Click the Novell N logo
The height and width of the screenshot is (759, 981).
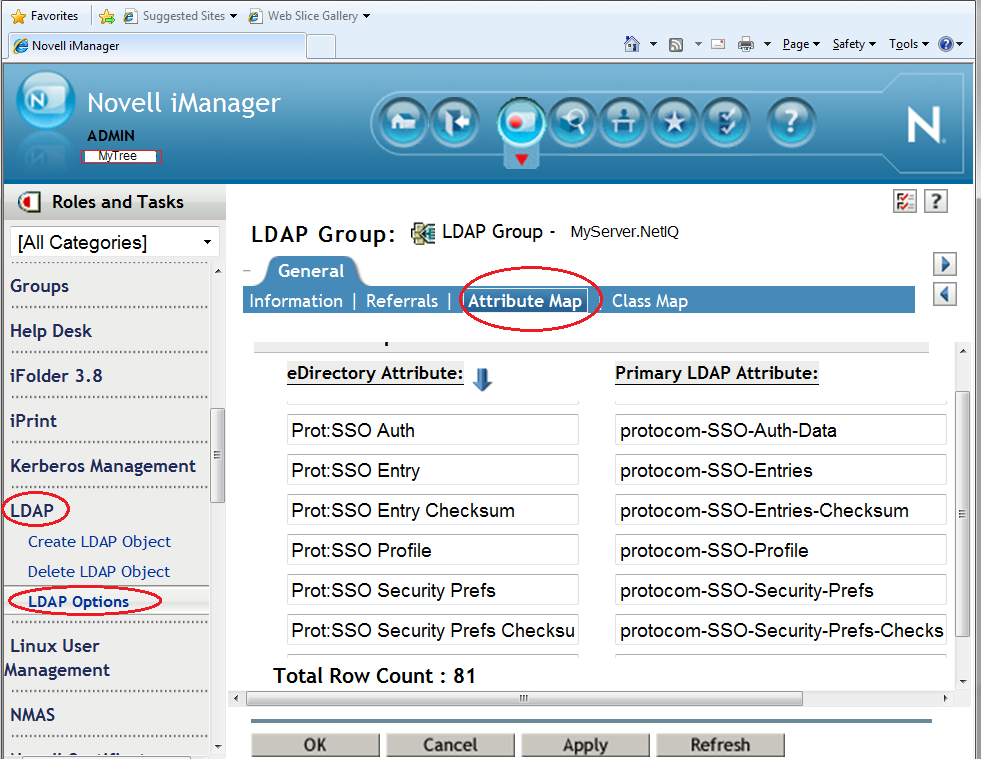pyautogui.click(x=924, y=125)
